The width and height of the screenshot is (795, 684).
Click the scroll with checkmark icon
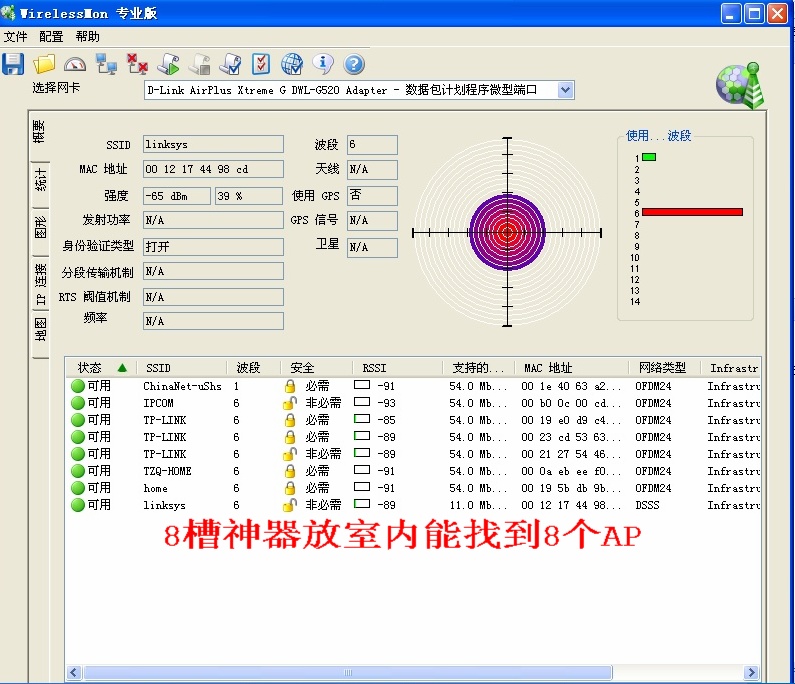point(231,64)
